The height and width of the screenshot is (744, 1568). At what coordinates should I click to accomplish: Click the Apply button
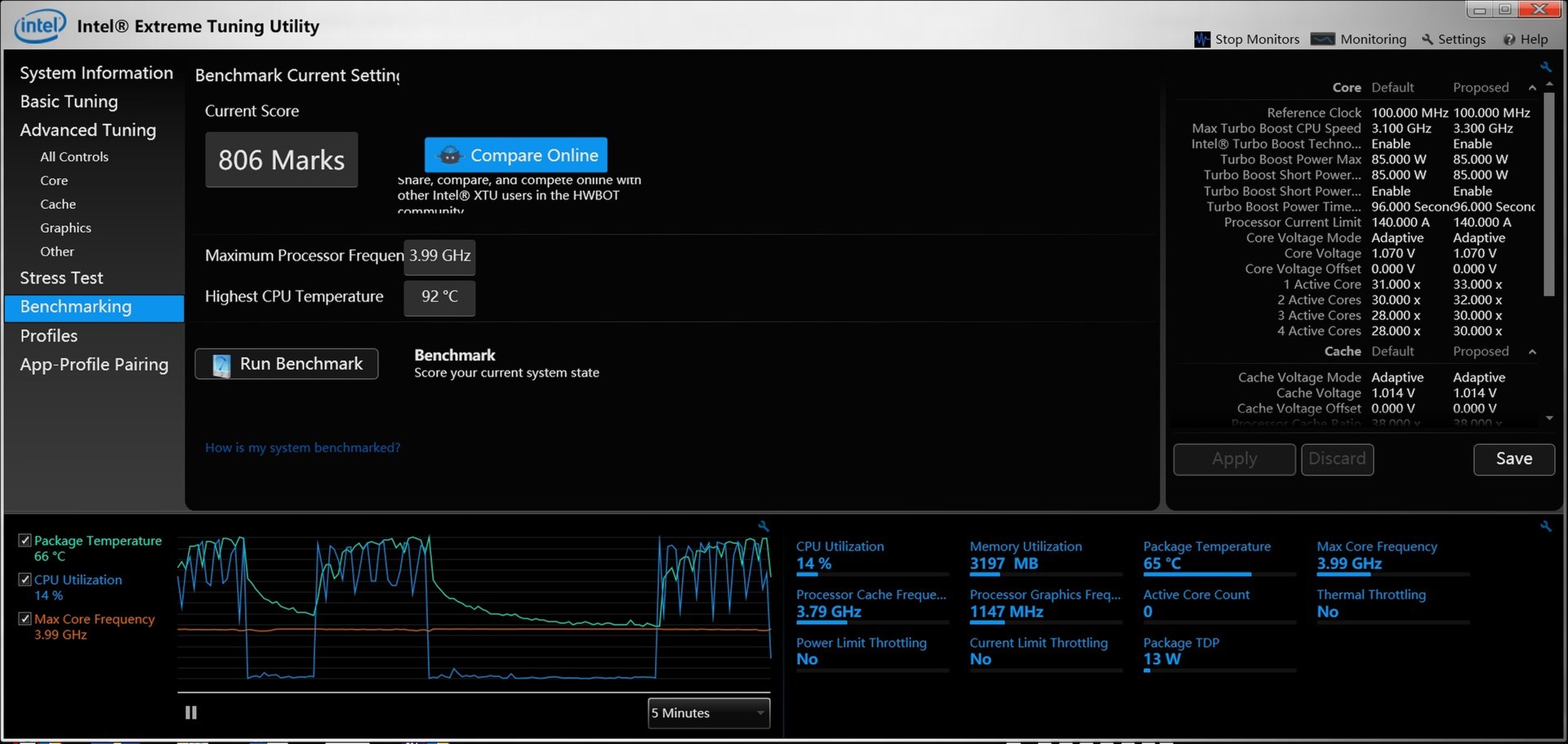point(1234,459)
